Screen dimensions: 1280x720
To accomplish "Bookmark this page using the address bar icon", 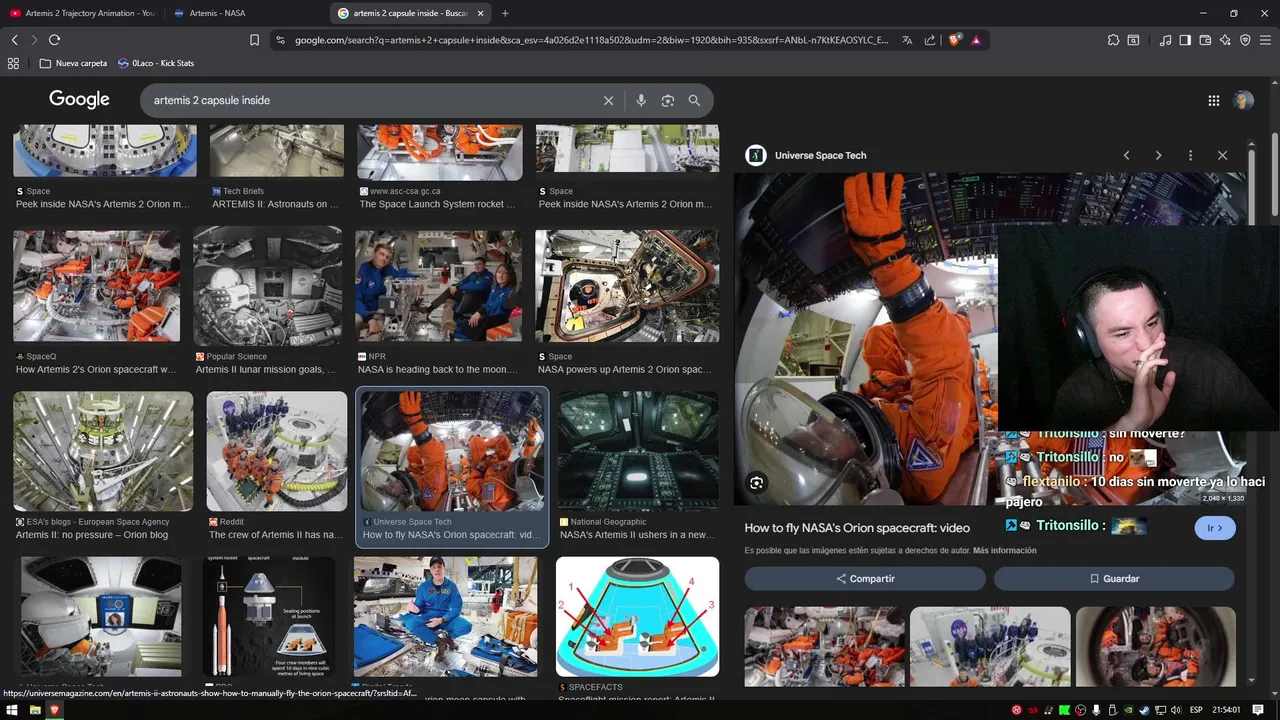I will coord(254,40).
